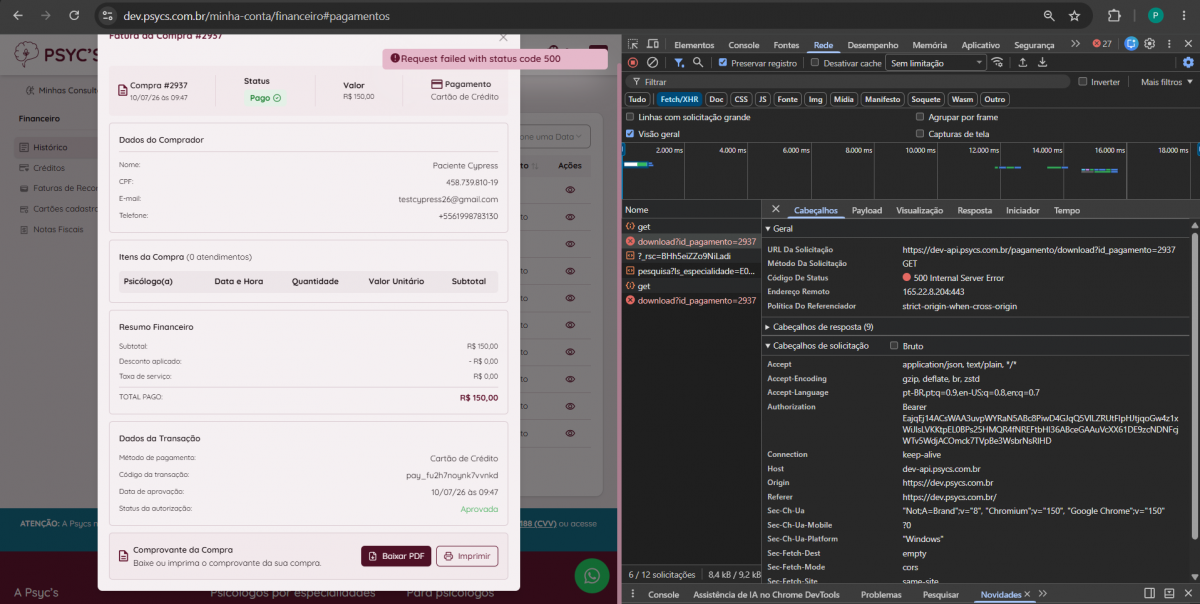Close the request details pane
Screen dimensions: 1200x604
click(x=775, y=209)
